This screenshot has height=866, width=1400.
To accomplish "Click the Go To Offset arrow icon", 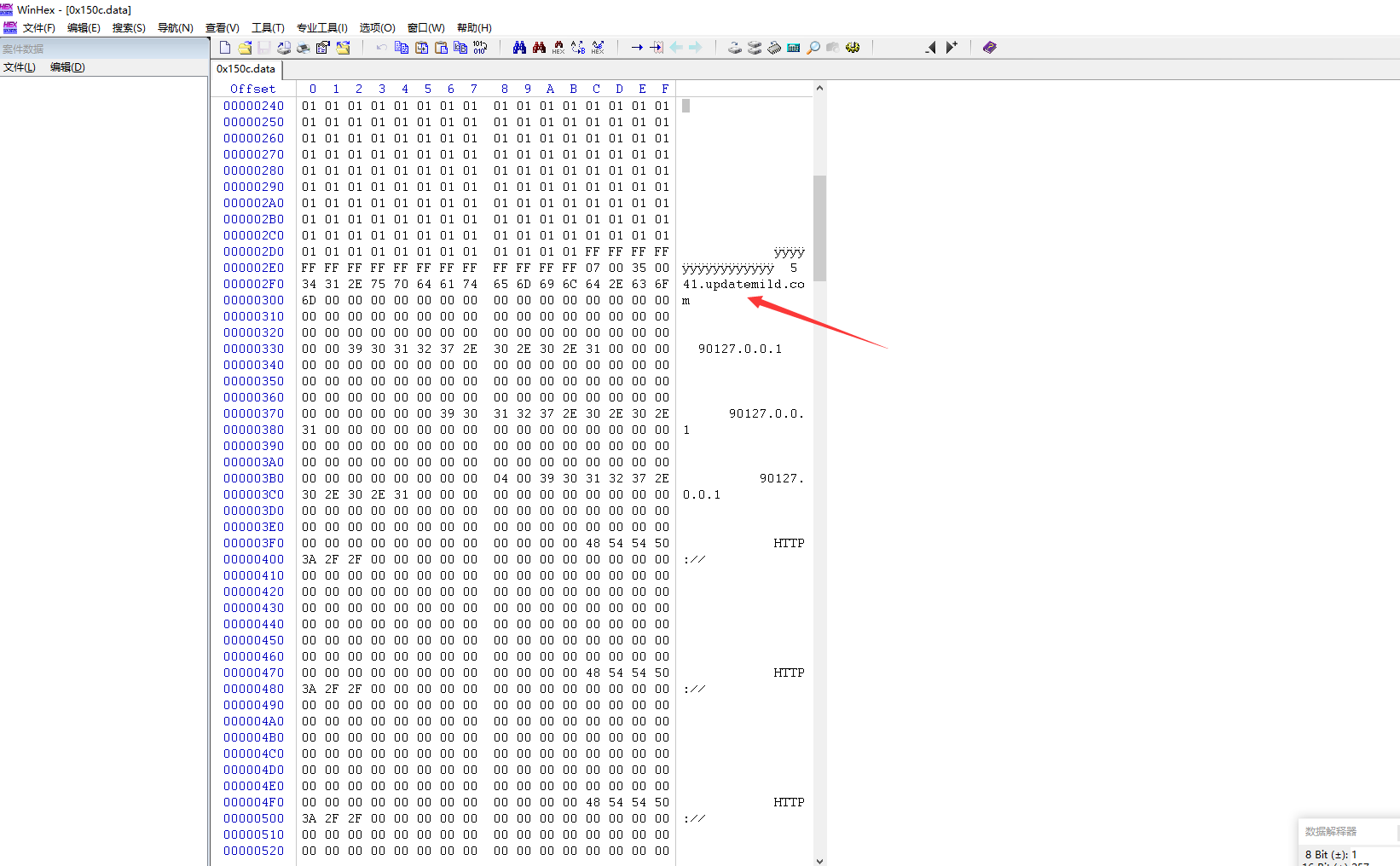I will (637, 48).
